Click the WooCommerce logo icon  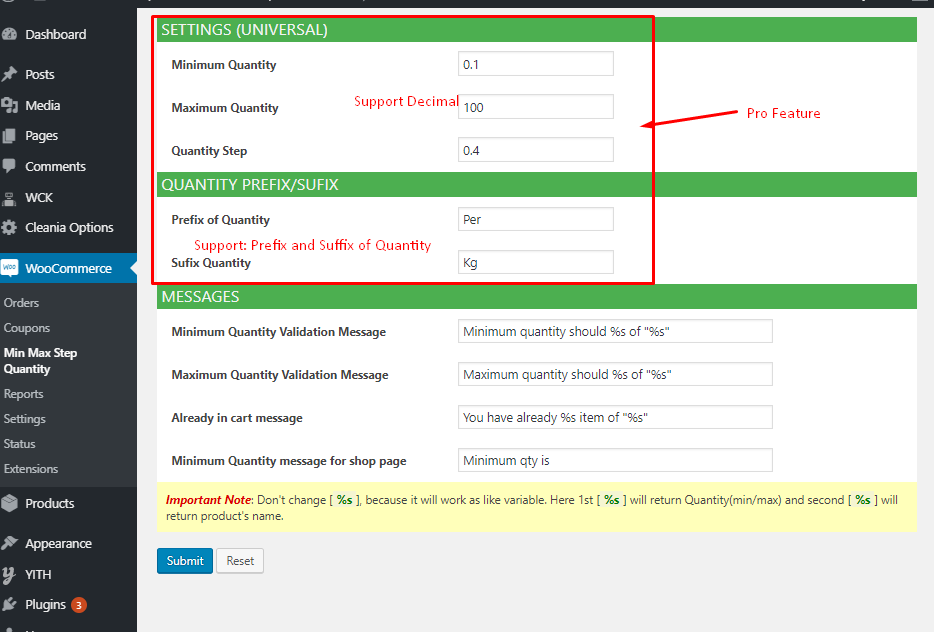tap(10, 268)
